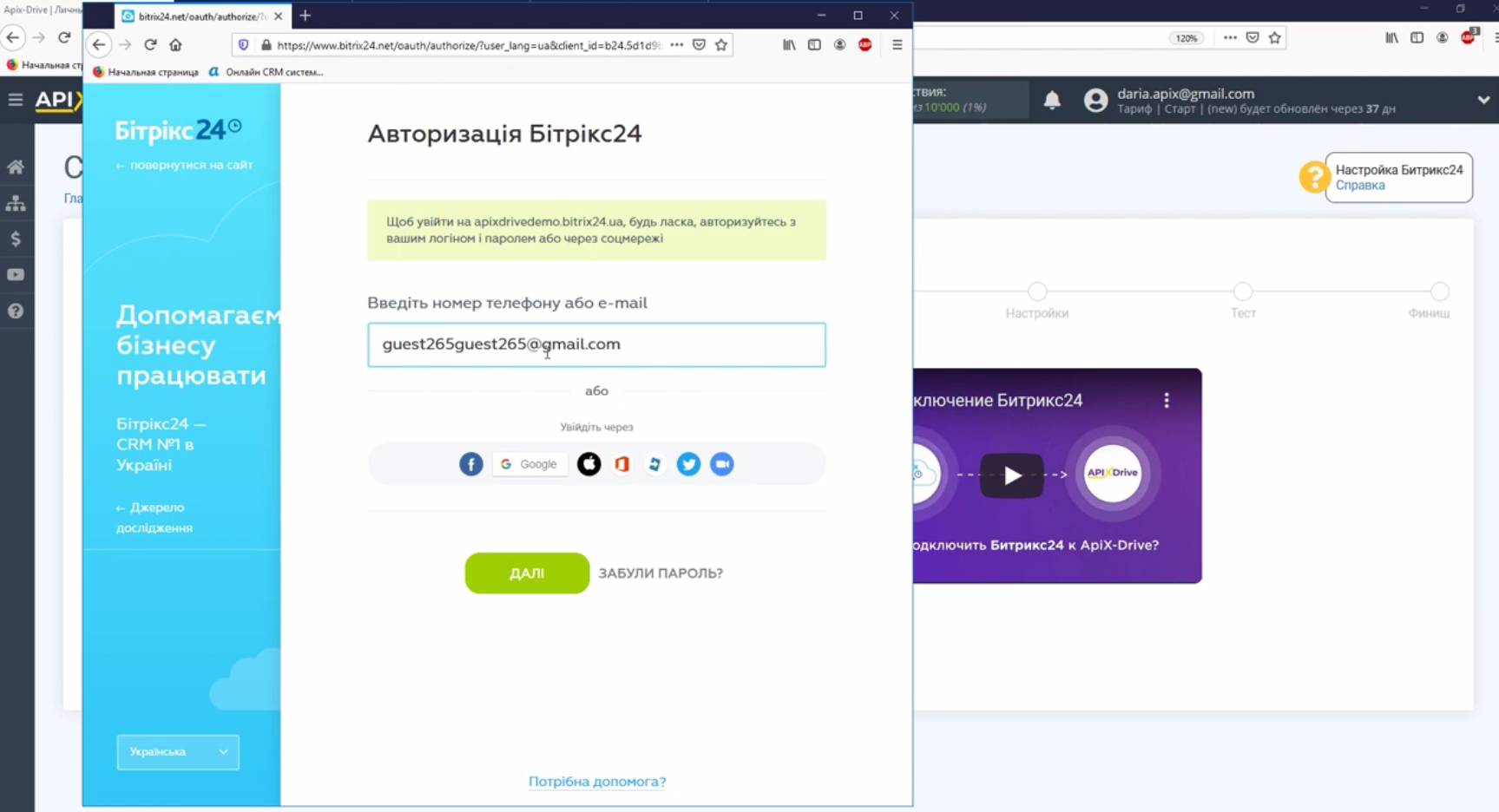
Task: Open the ApiX-Drive hamburger menu
Action: (x=16, y=101)
